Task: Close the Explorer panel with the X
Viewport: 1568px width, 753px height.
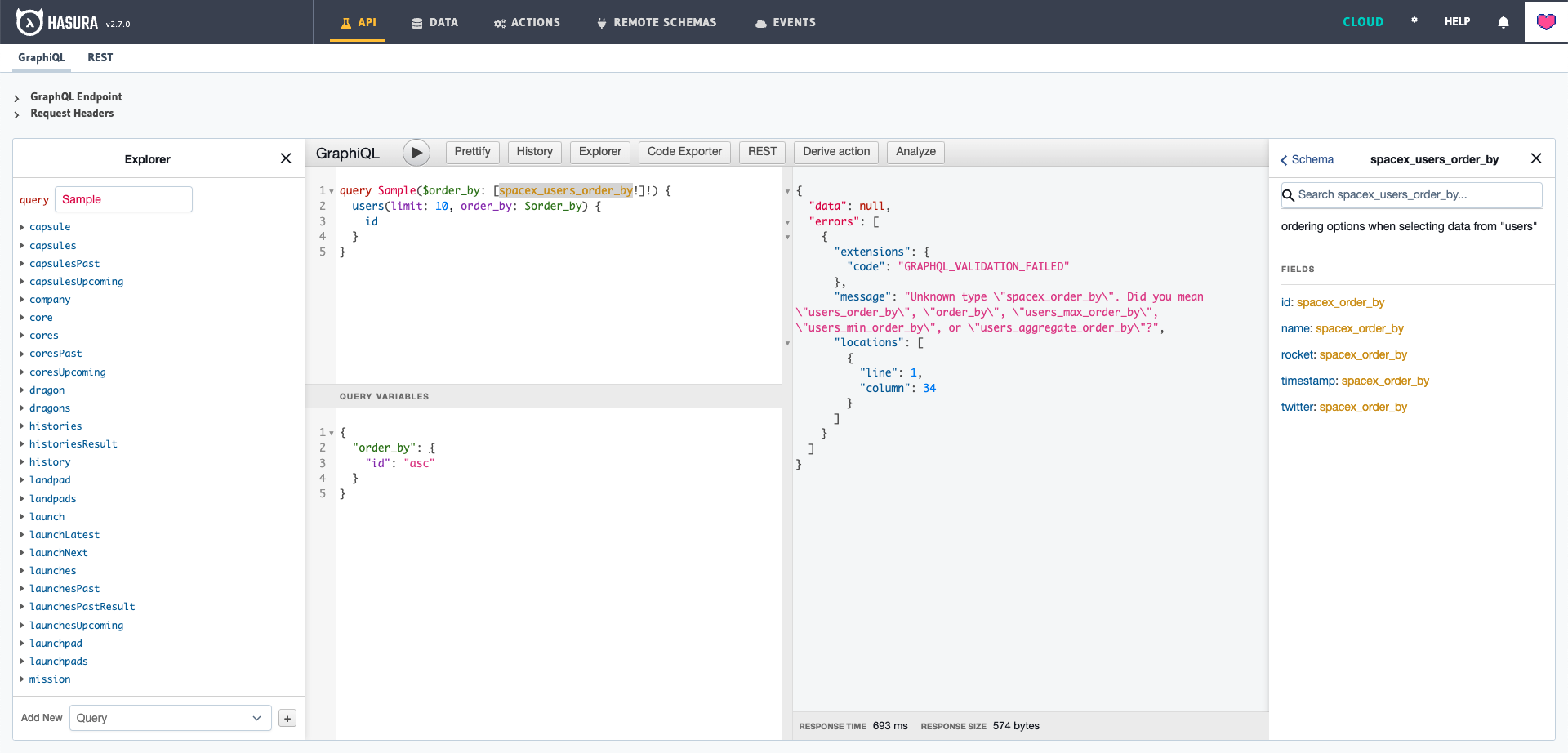Action: click(286, 158)
